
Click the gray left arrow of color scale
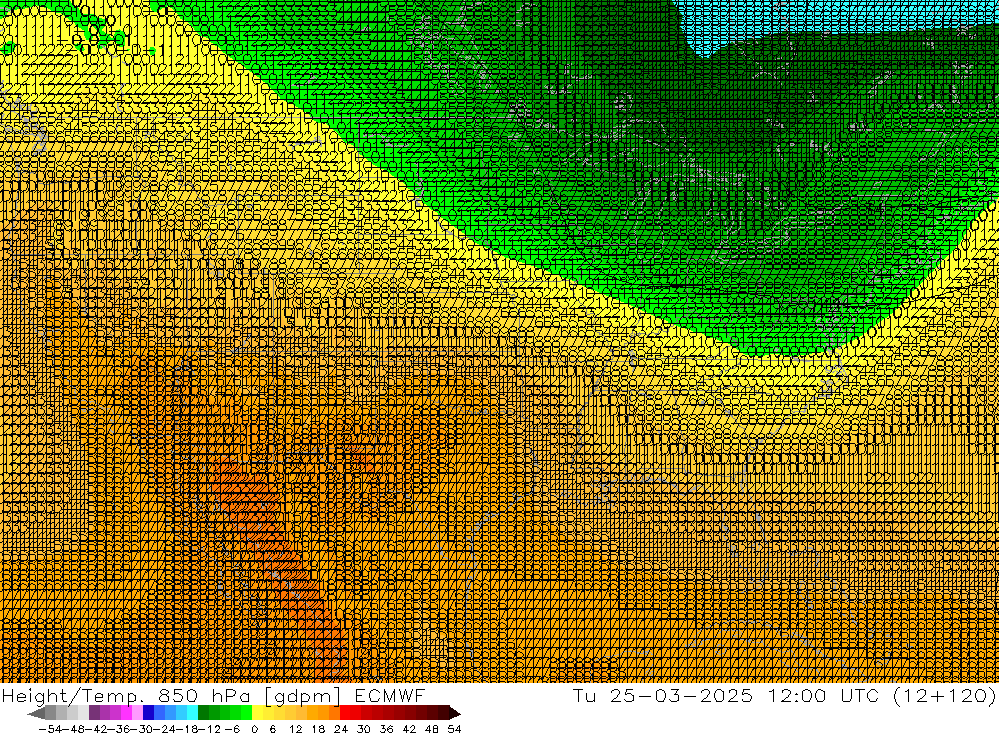(x=36, y=713)
